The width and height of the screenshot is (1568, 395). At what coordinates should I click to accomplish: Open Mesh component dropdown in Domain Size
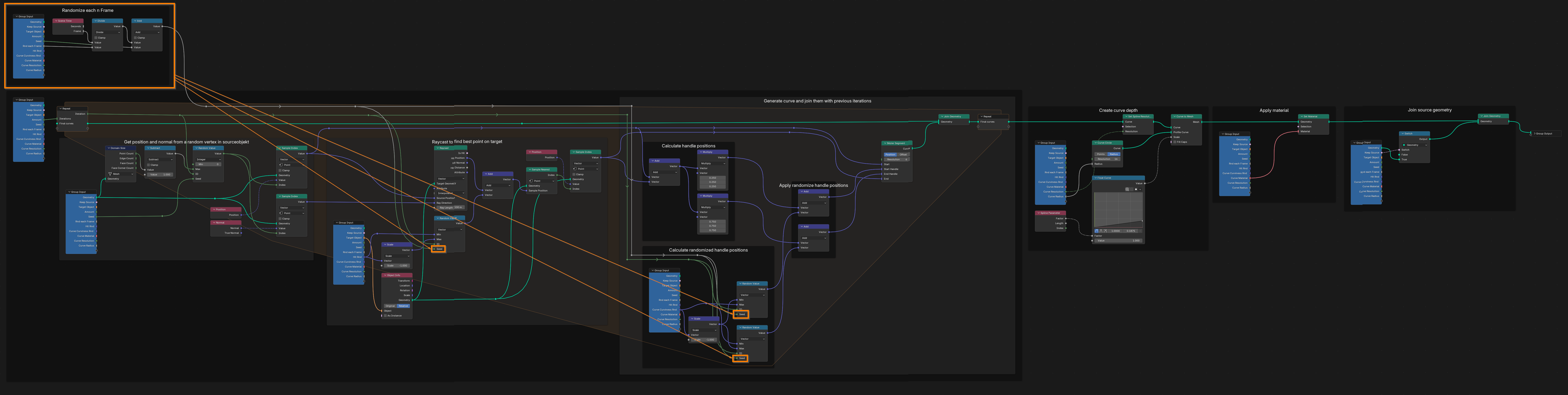coord(121,174)
